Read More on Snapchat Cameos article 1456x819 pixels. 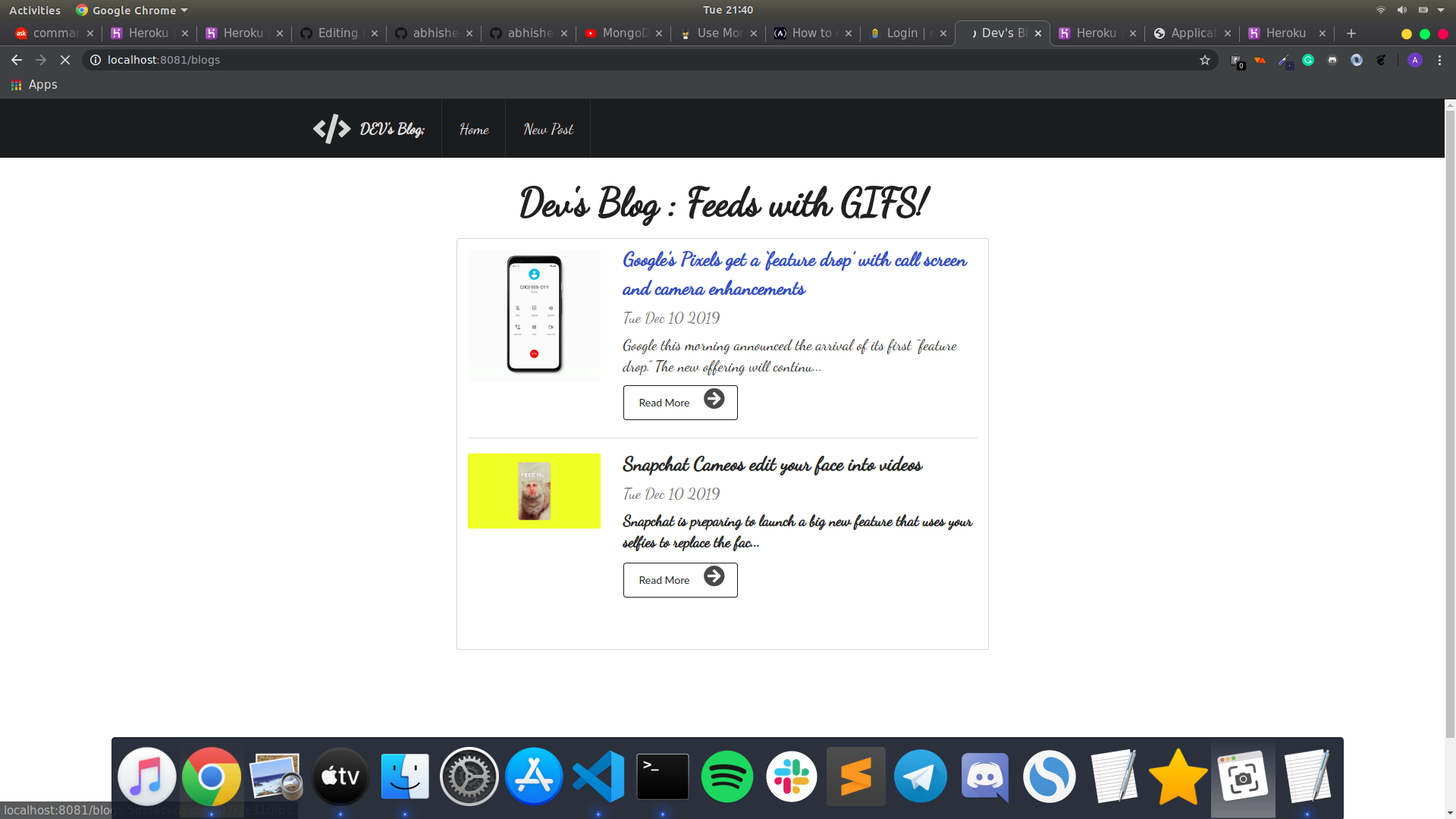[680, 579]
